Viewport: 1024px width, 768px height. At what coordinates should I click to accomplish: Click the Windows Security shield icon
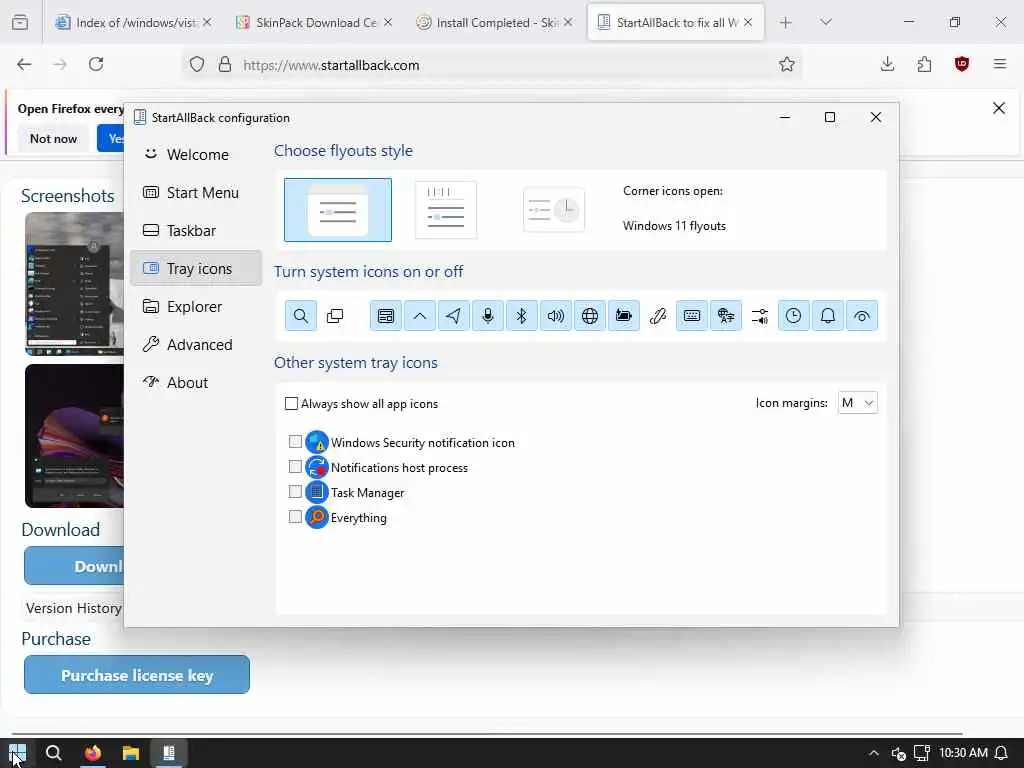click(x=317, y=442)
